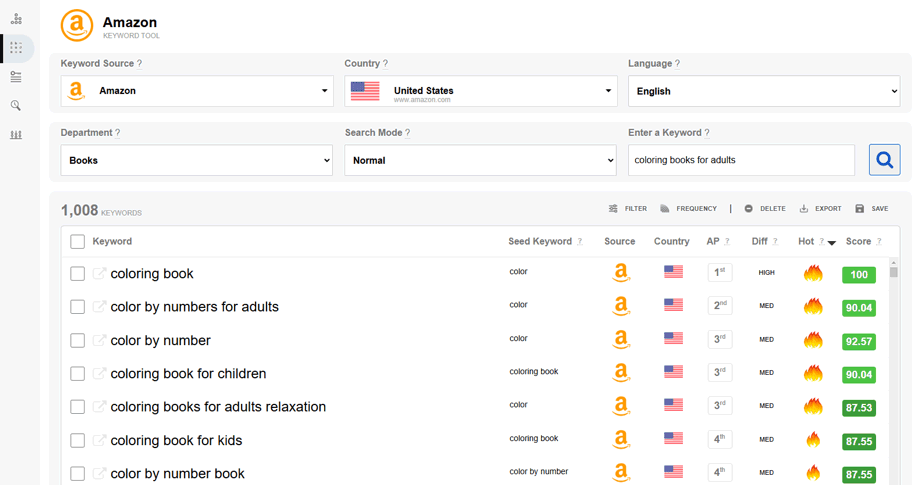The image size is (920, 485).
Task: Toggle the select-all checkbox in table header
Action: [x=77, y=242]
